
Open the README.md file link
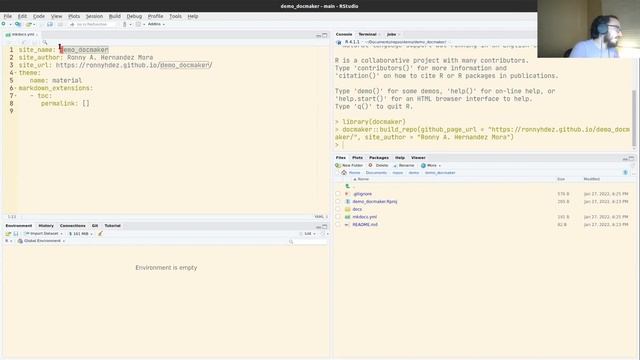click(365, 224)
